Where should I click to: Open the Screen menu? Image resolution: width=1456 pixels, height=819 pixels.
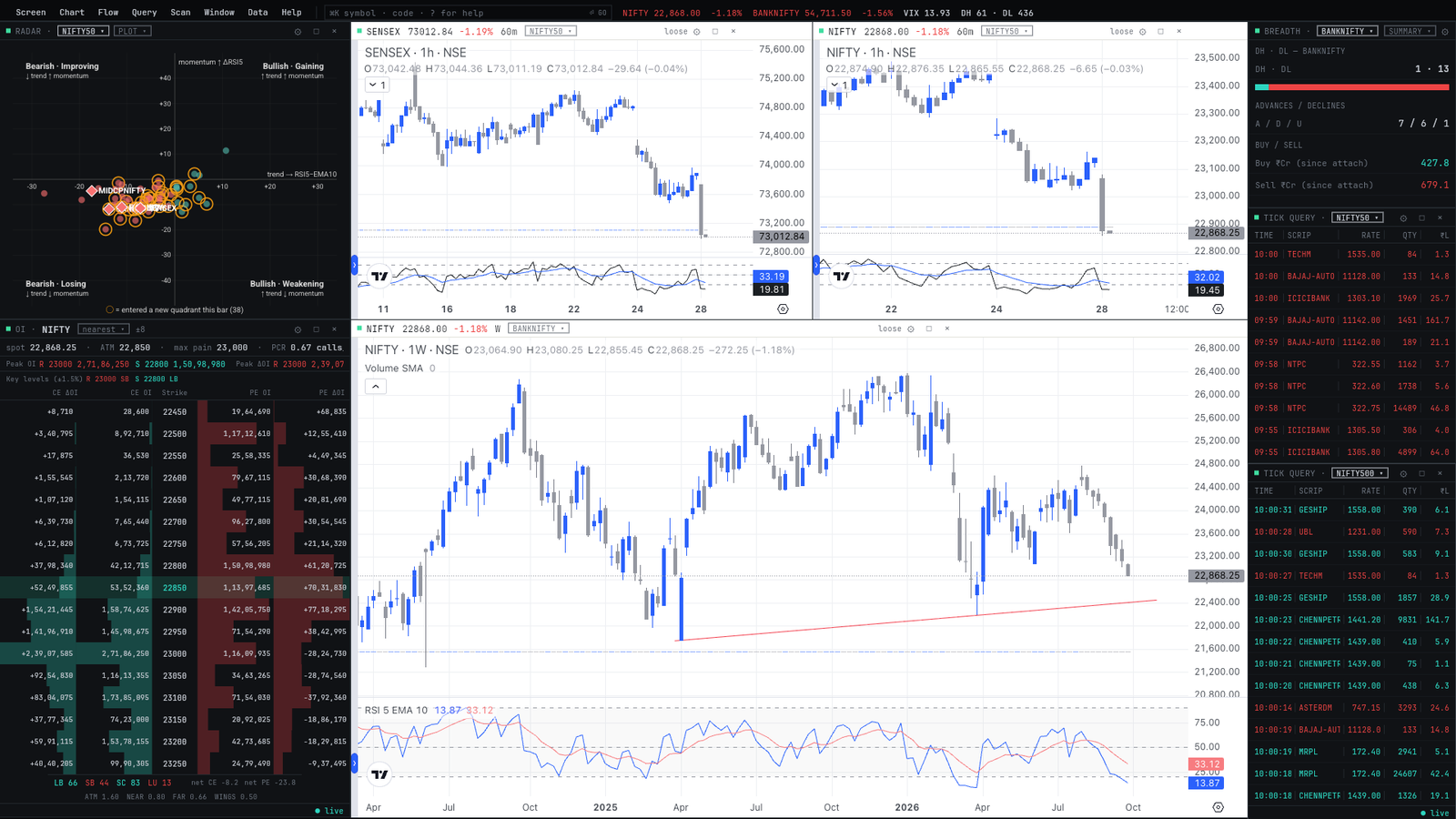pyautogui.click(x=31, y=13)
